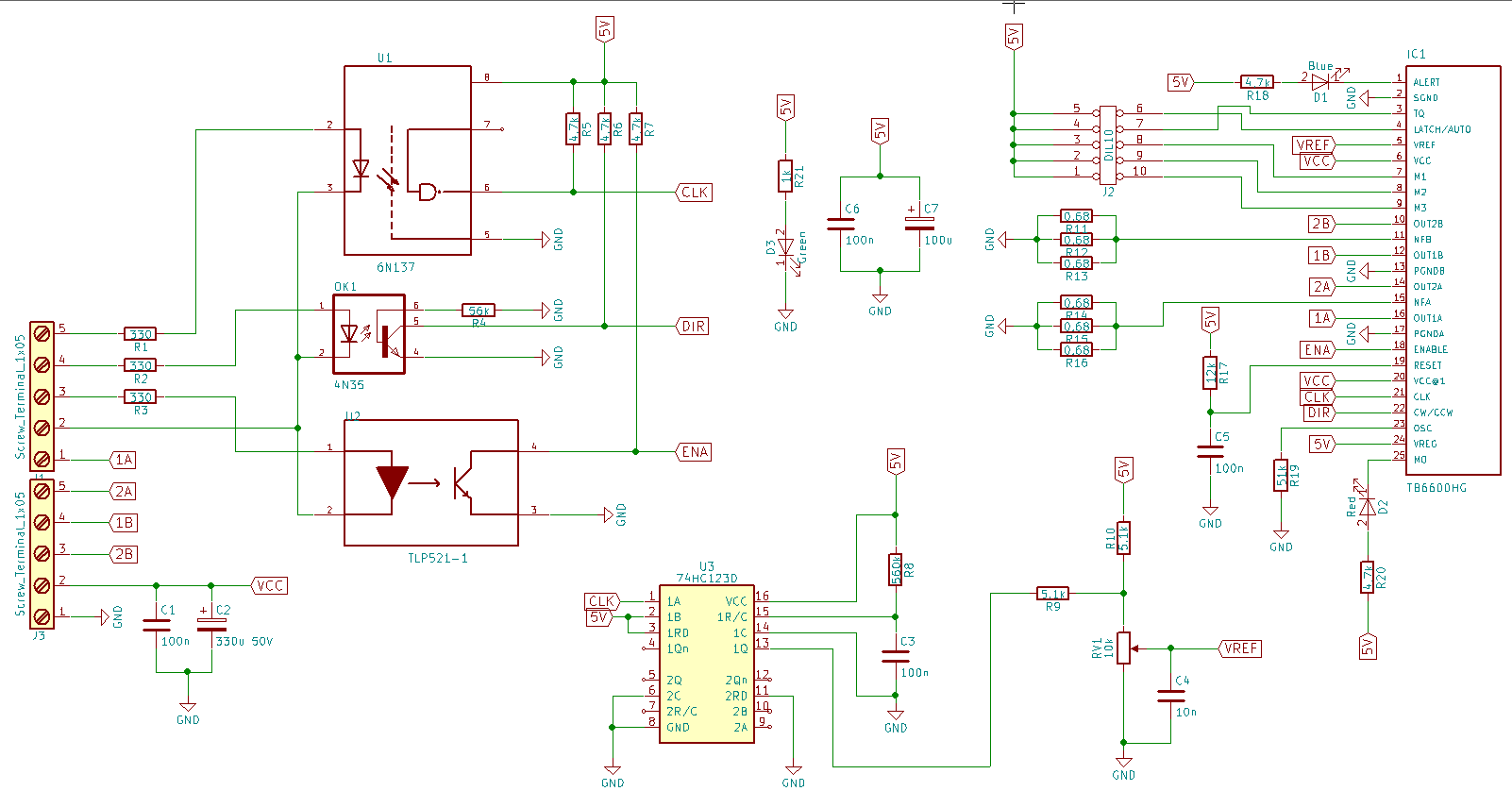
Task: Click the DIR net label by OK1
Action: (x=694, y=327)
